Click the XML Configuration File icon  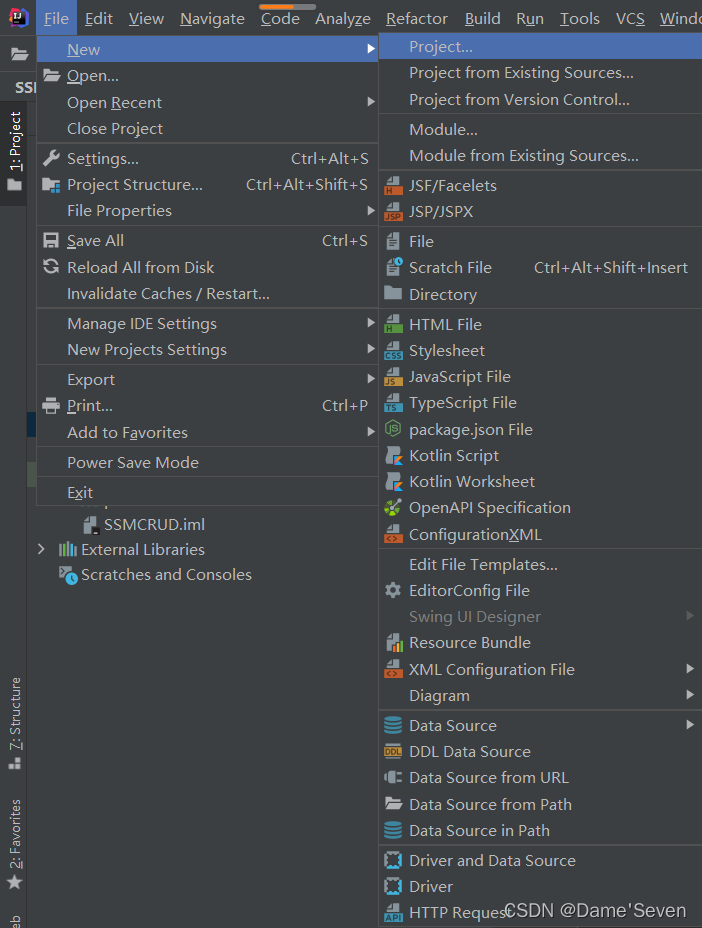393,669
